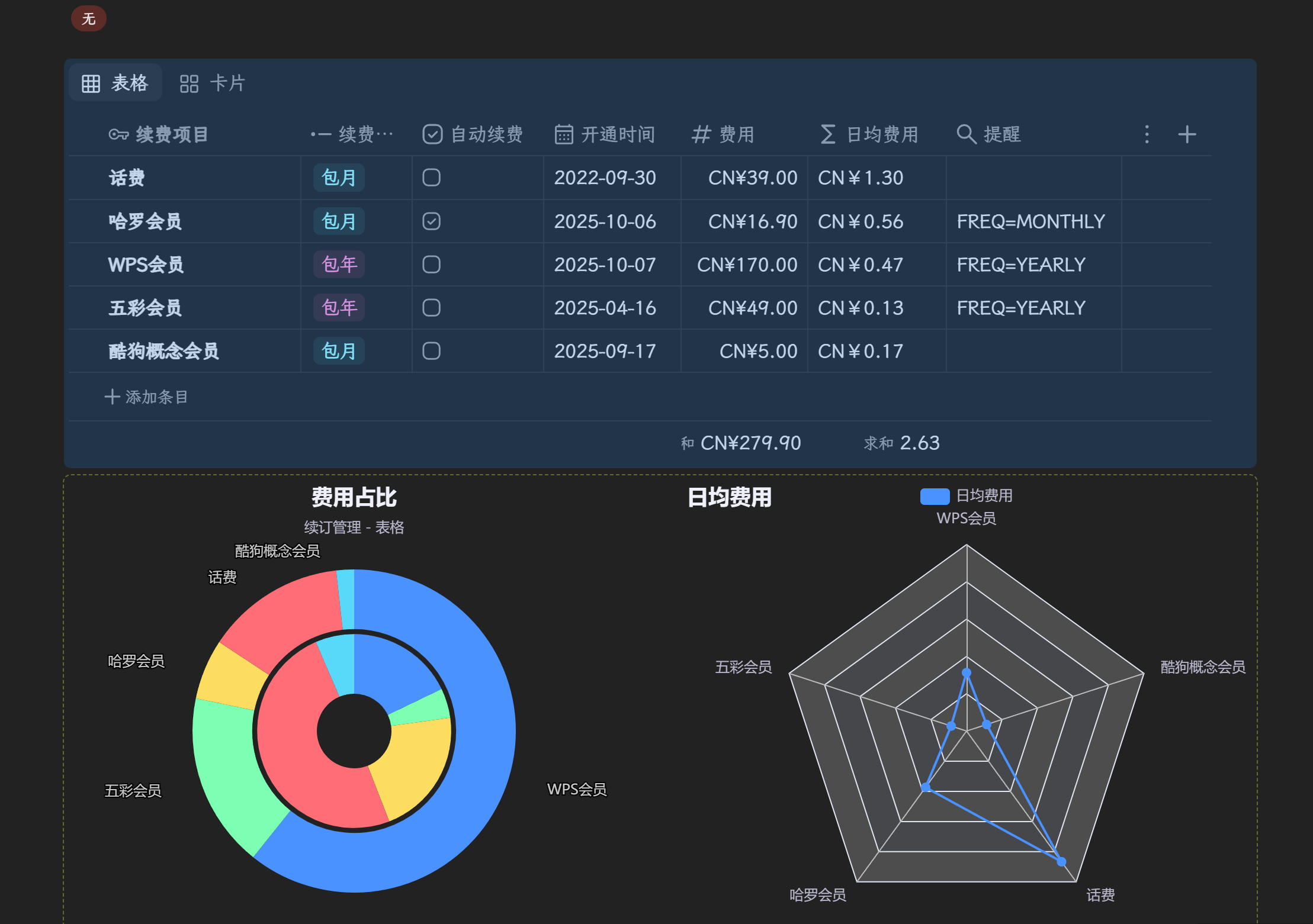
Task: Uncheck auto-renew for 哈罗会员
Action: [x=431, y=221]
